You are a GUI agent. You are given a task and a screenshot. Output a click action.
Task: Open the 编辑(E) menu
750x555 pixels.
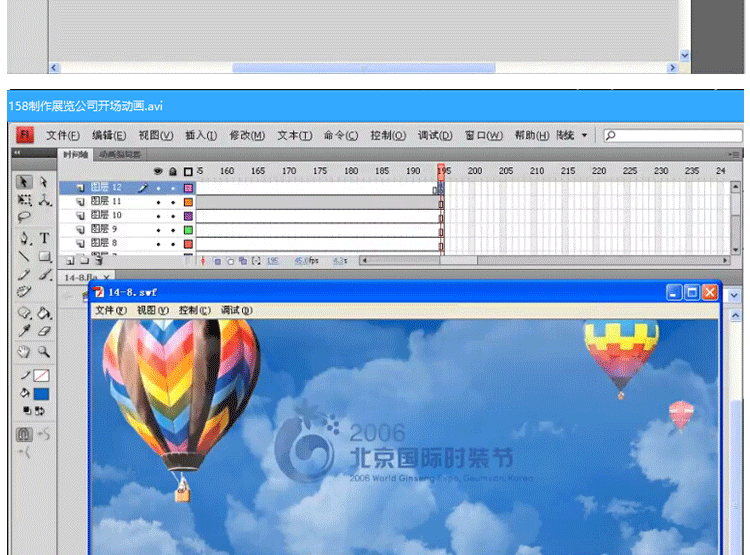pyautogui.click(x=109, y=135)
